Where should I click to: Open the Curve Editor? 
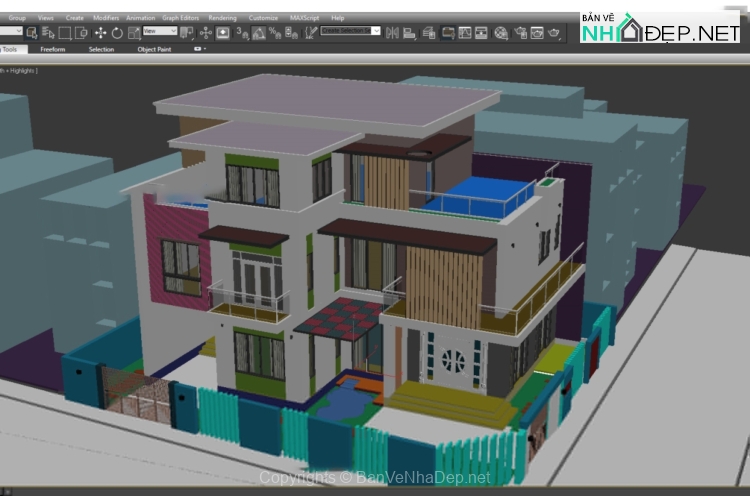coord(448,32)
